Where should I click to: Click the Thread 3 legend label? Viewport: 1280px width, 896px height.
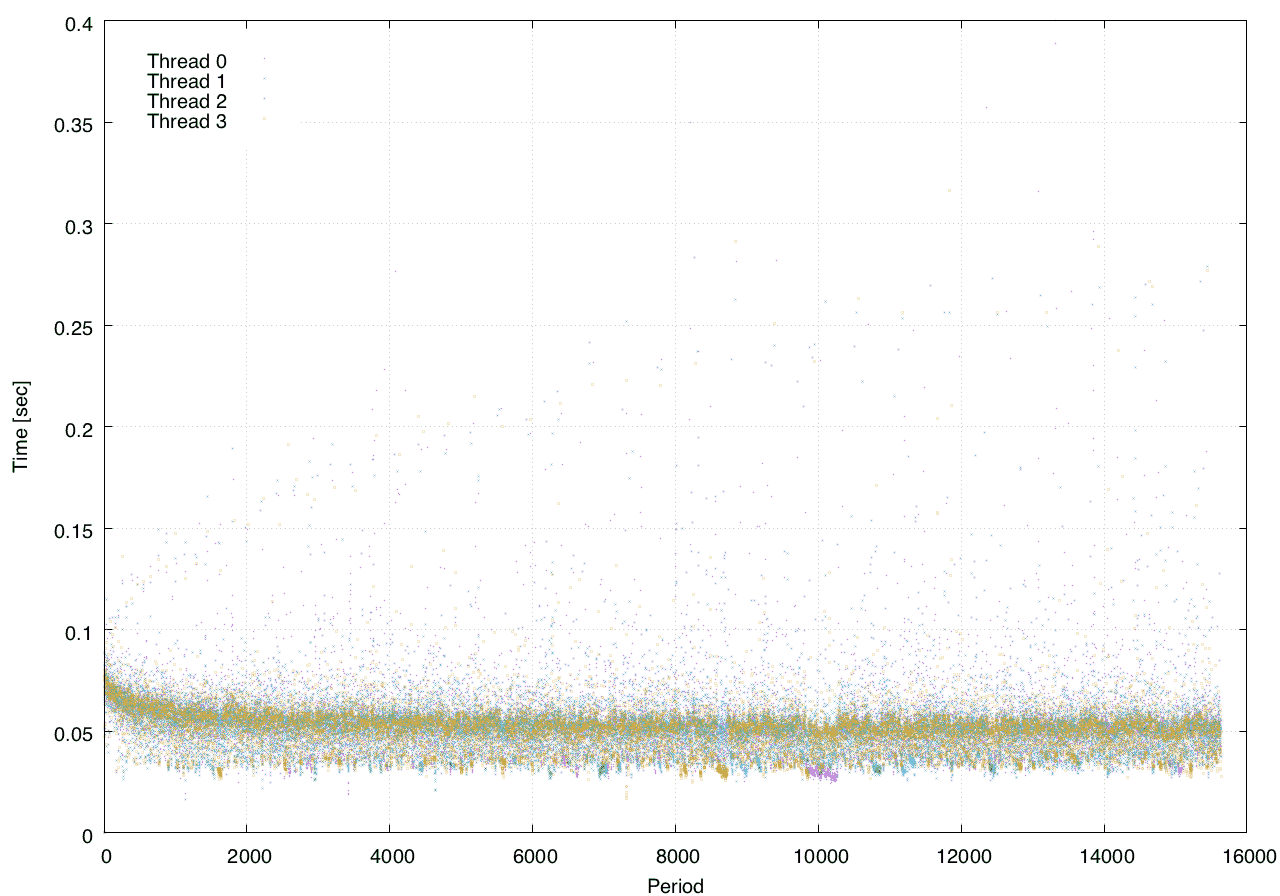[187, 122]
